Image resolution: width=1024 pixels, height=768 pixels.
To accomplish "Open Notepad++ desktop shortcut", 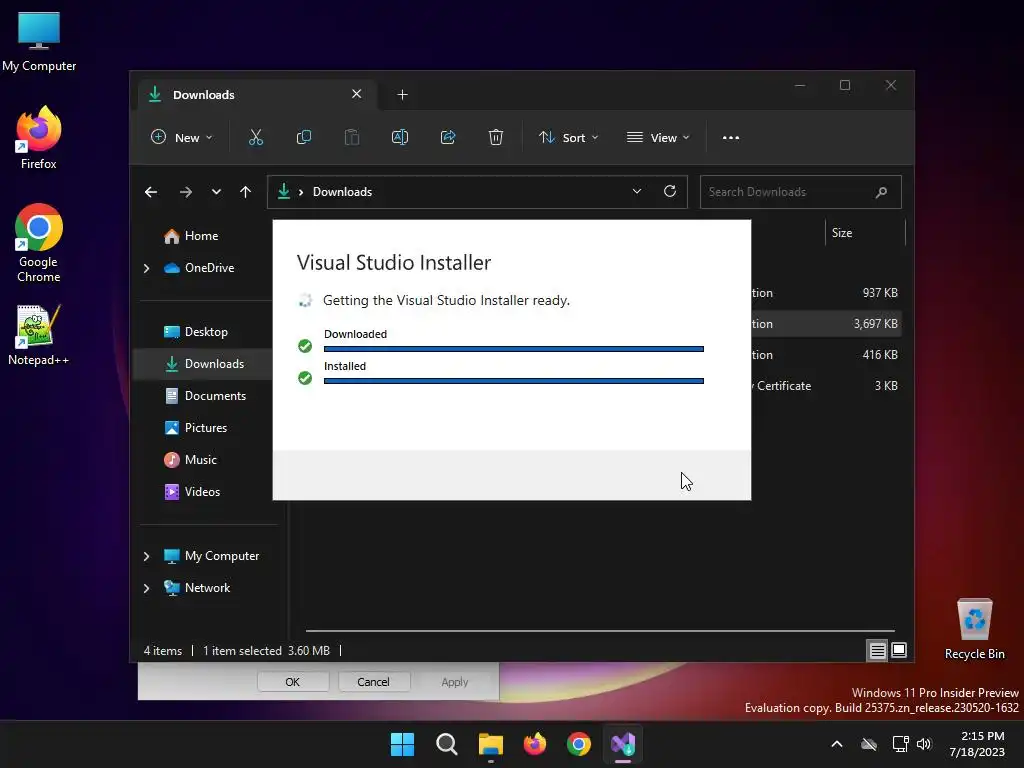I will point(39,335).
